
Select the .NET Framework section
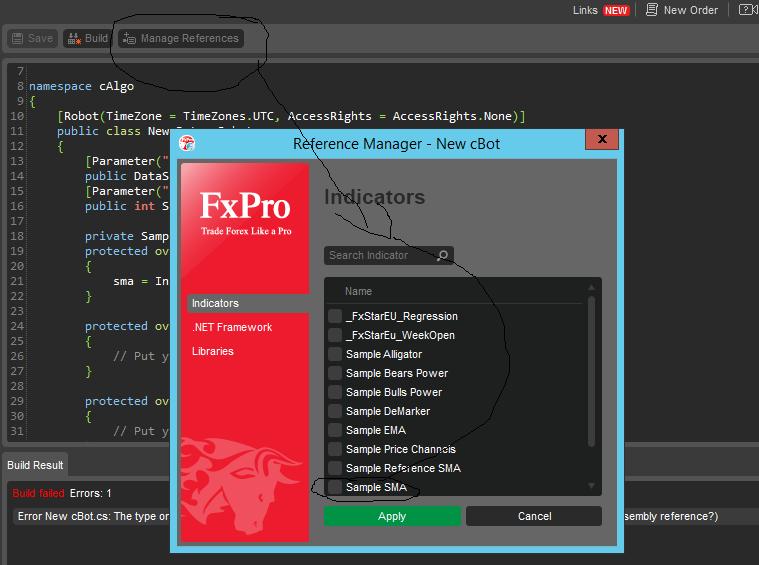point(232,327)
